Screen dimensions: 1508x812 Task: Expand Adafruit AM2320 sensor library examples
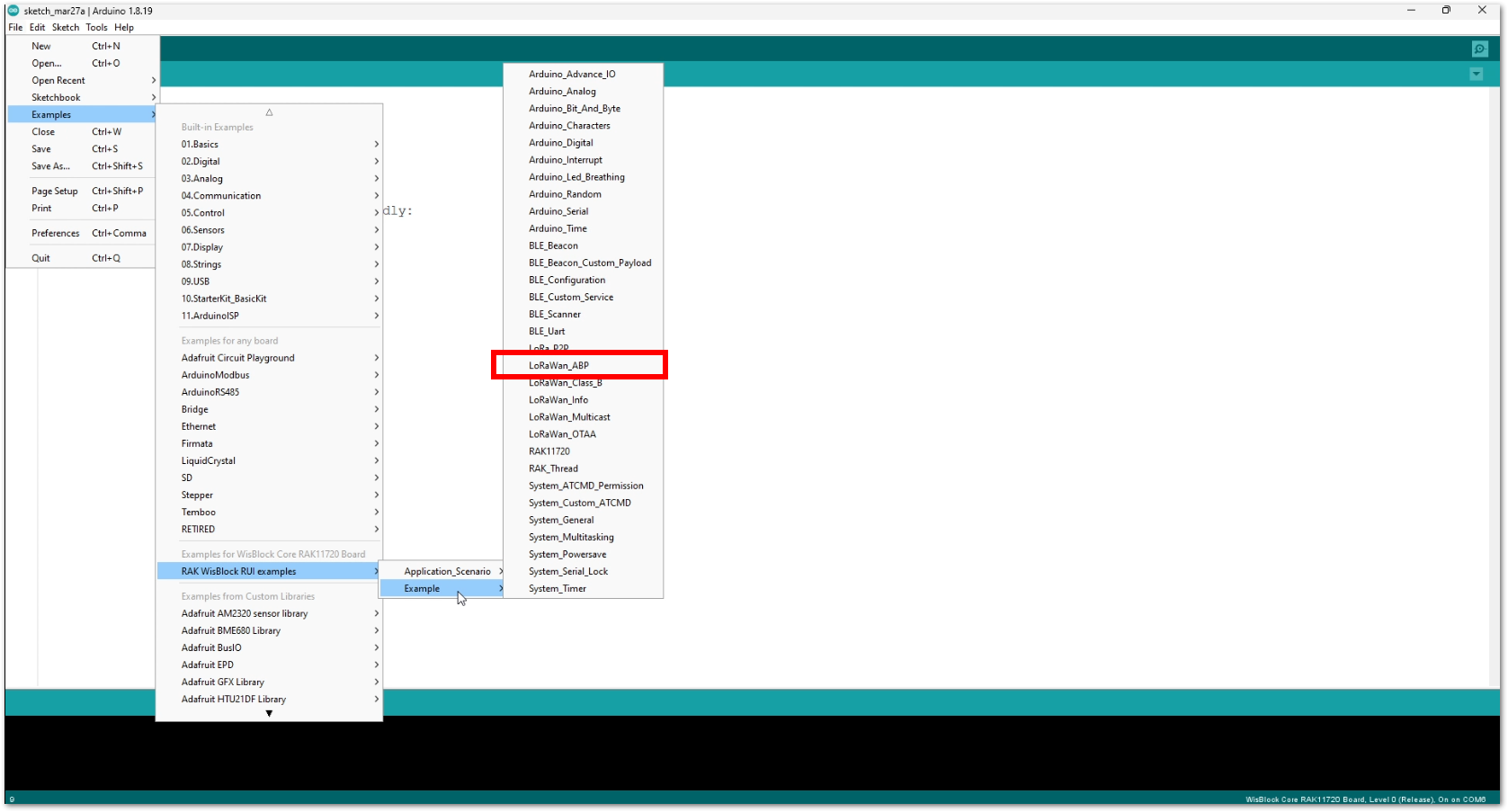(x=269, y=613)
